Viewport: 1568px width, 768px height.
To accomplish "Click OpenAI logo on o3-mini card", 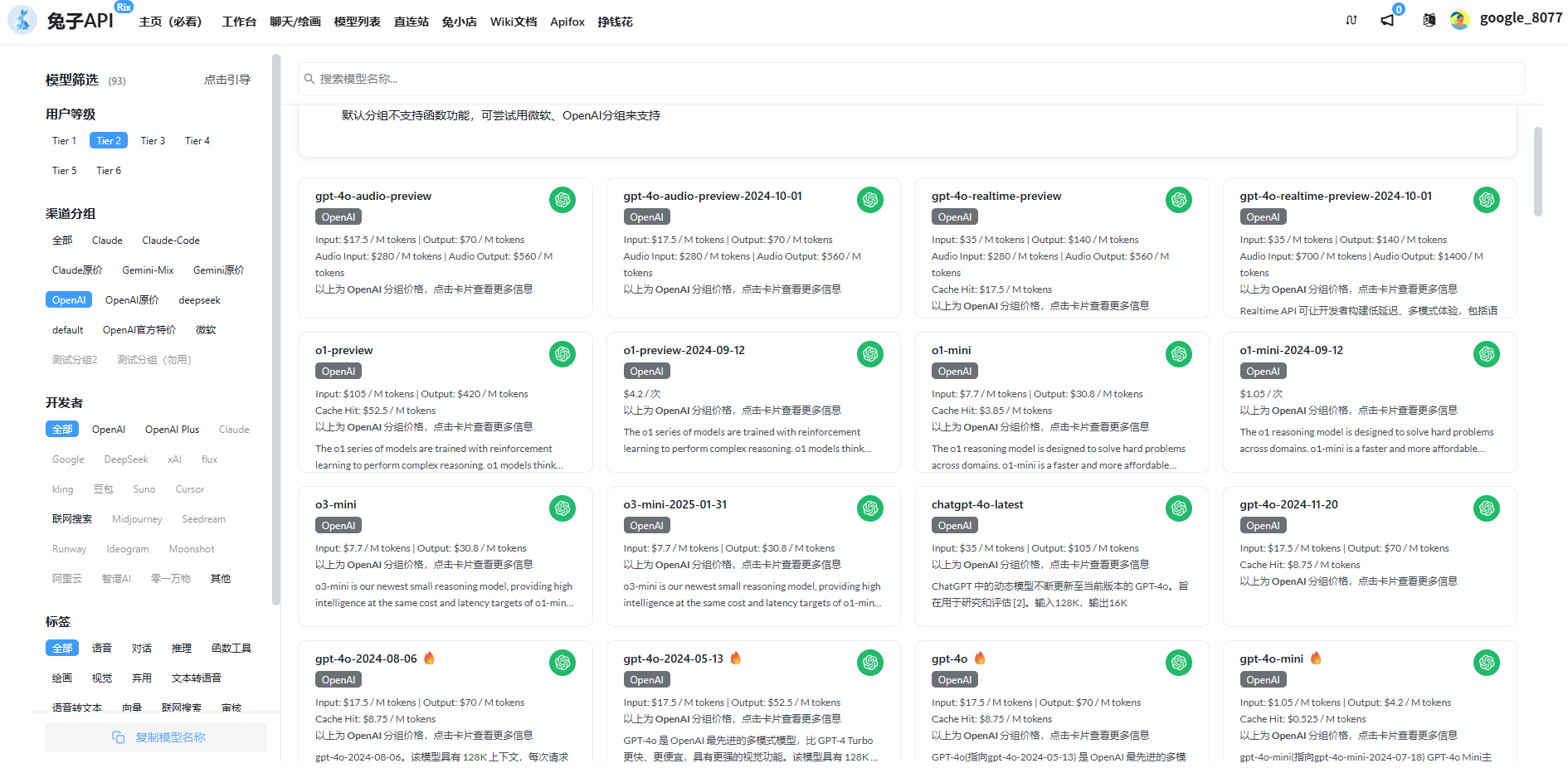I will (x=562, y=508).
